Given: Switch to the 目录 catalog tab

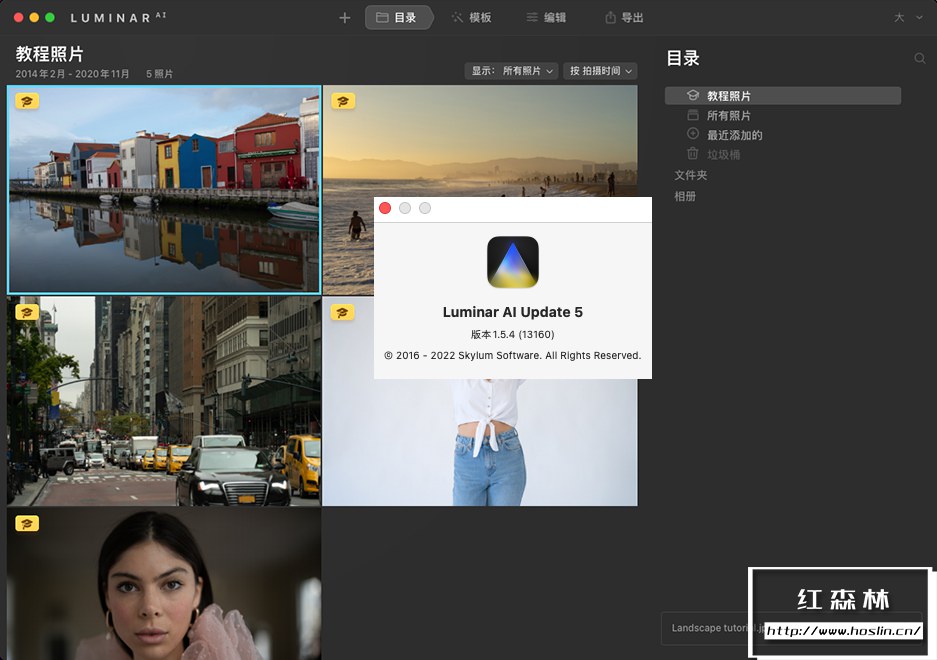Looking at the screenshot, I should point(397,18).
